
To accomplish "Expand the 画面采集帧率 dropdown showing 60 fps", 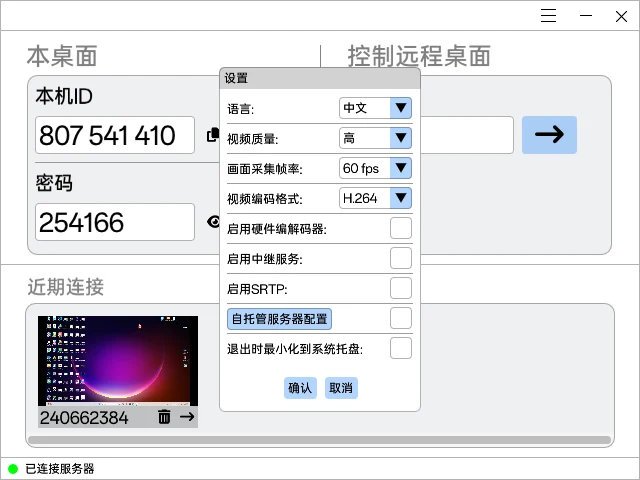I will tap(375, 168).
